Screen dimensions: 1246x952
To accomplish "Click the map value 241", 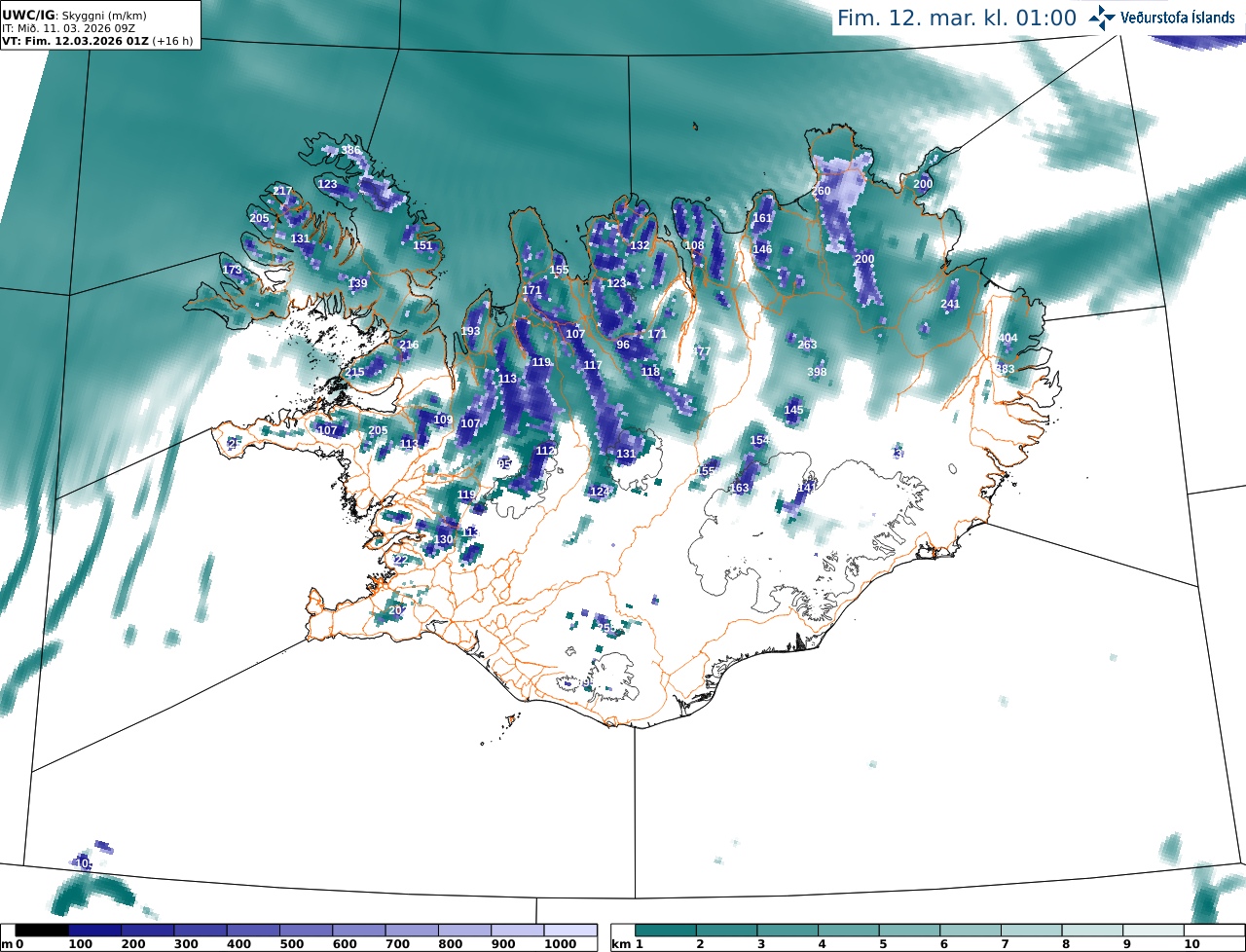I will 950,304.
